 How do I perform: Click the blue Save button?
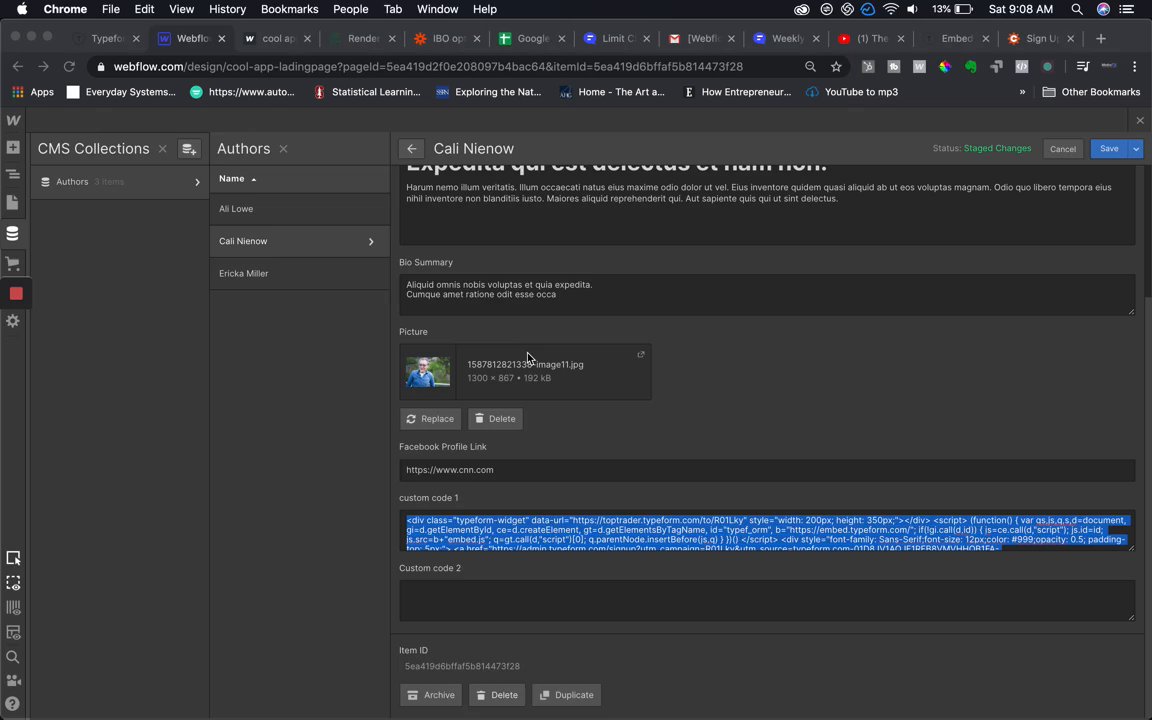[x=1109, y=148]
